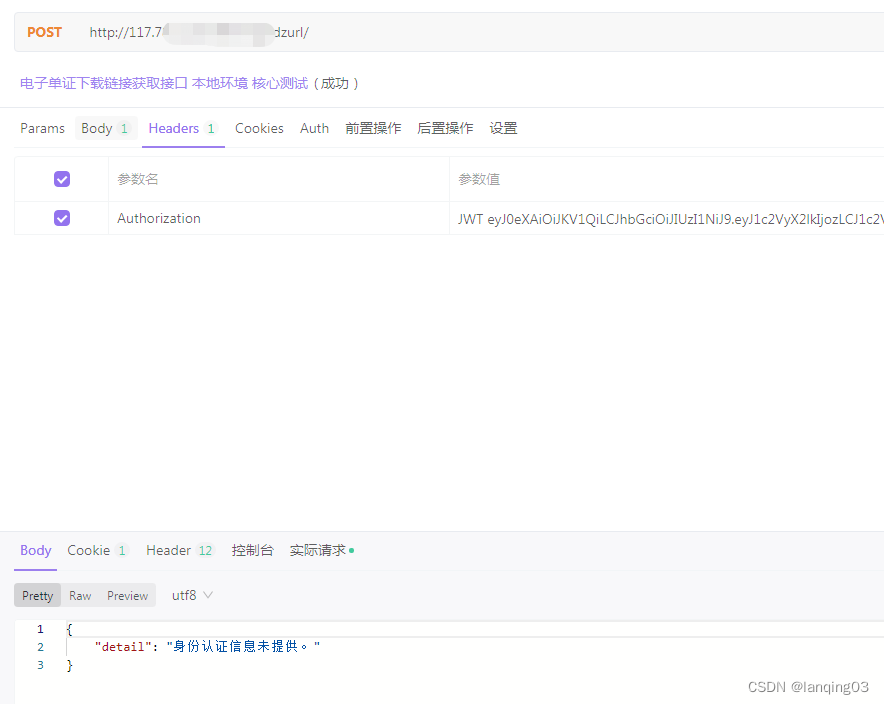Select the response Body tab
This screenshot has width=884, height=704.
35,550
